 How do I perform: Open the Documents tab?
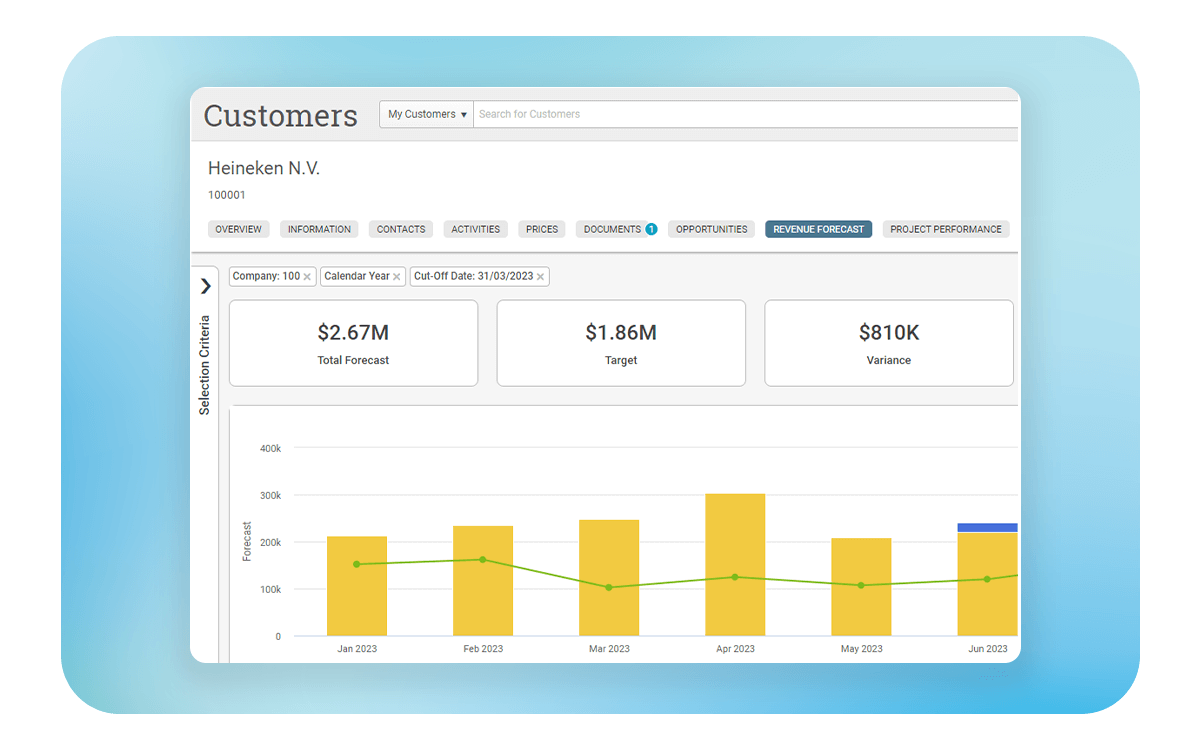[x=612, y=229]
